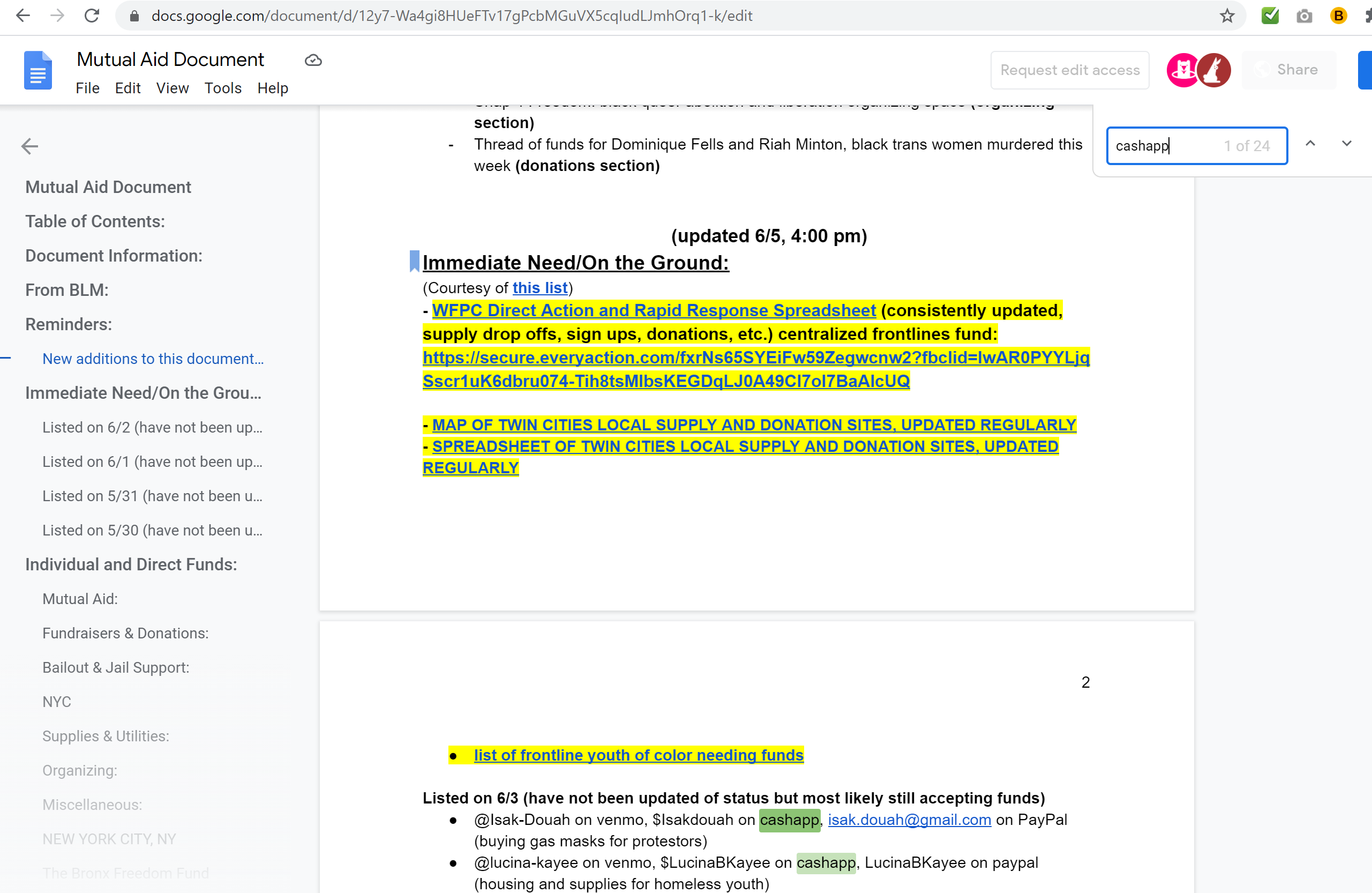Image resolution: width=1372 pixels, height=893 pixels.
Task: Click the Share button
Action: tap(1289, 70)
